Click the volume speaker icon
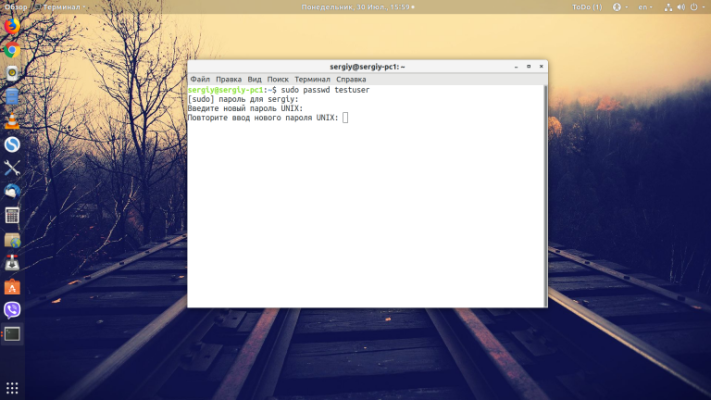This screenshot has height=400, width=711. tap(681, 7)
